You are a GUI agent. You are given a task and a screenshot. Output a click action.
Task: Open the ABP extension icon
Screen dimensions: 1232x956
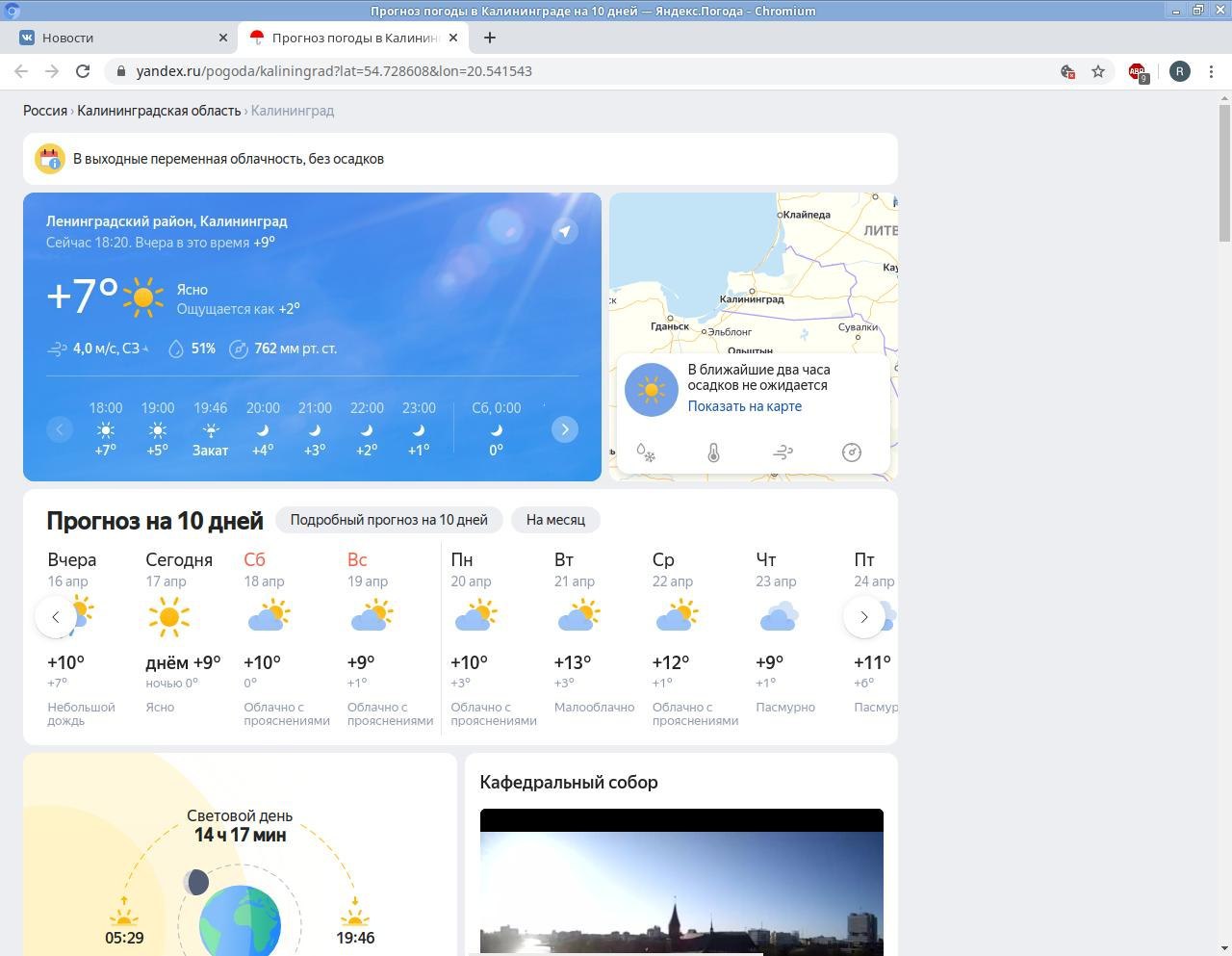tap(1138, 71)
